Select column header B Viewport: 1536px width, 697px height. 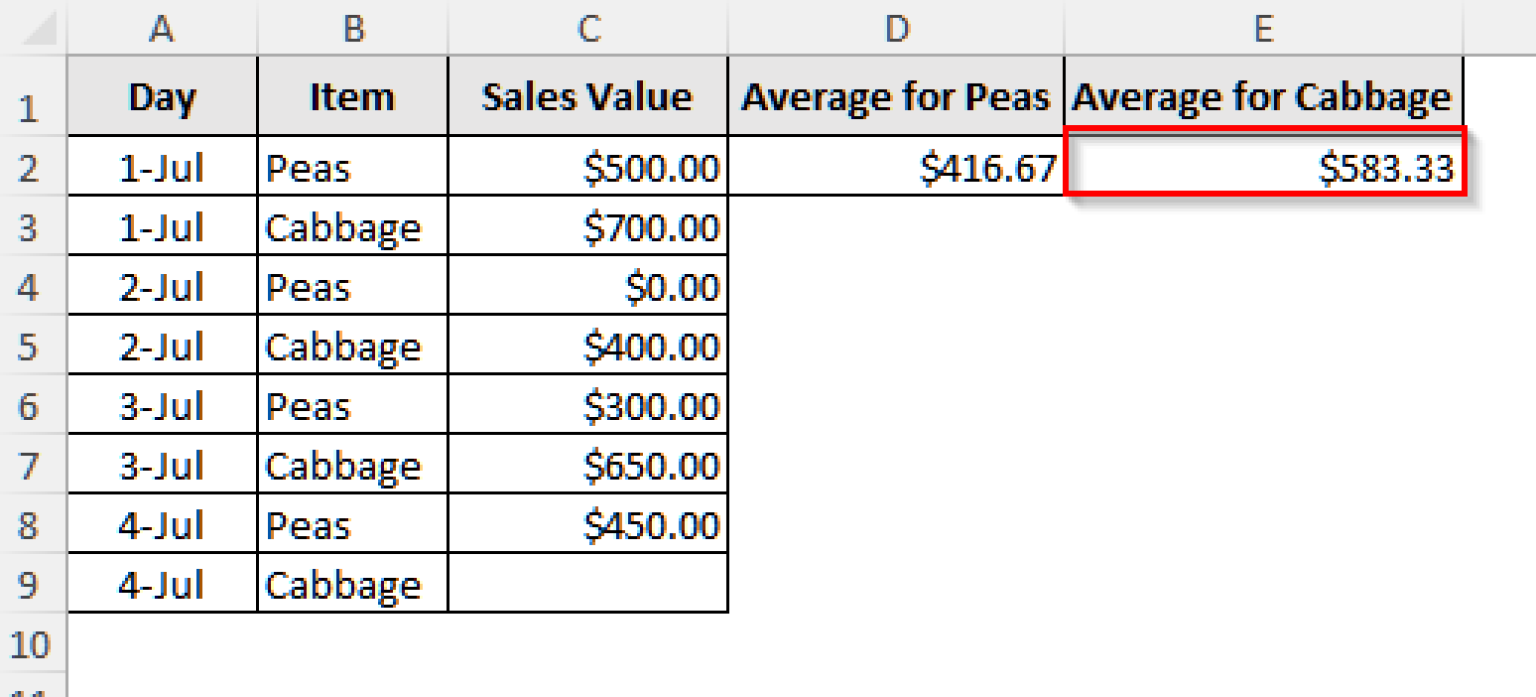coord(352,29)
